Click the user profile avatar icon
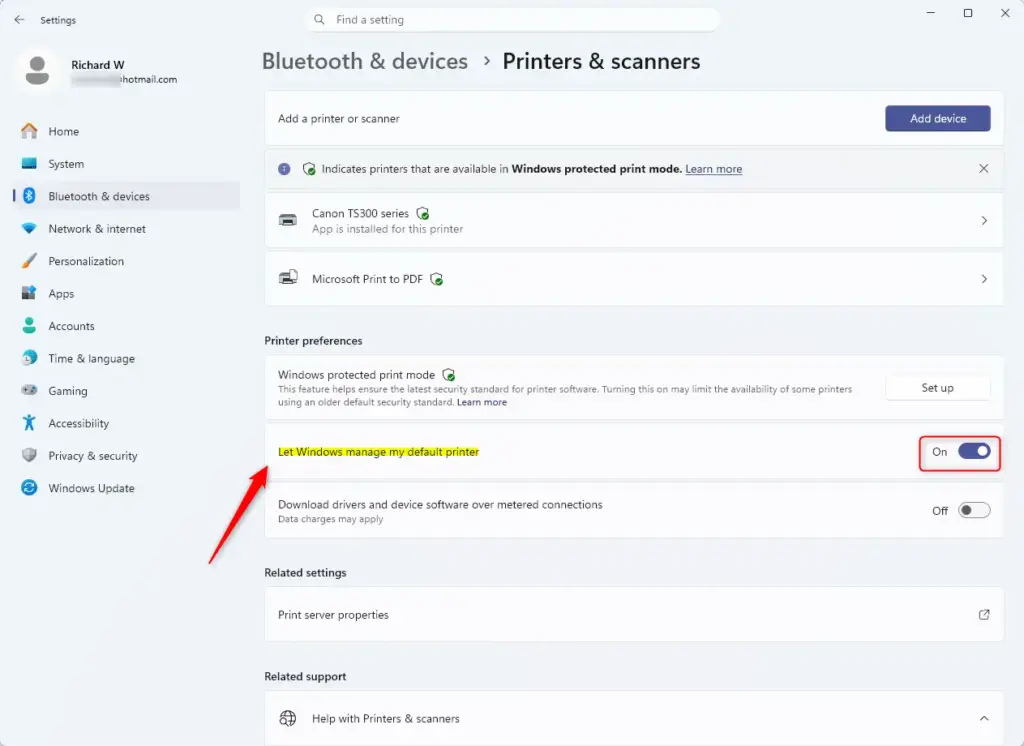The image size is (1024, 746). point(37,71)
